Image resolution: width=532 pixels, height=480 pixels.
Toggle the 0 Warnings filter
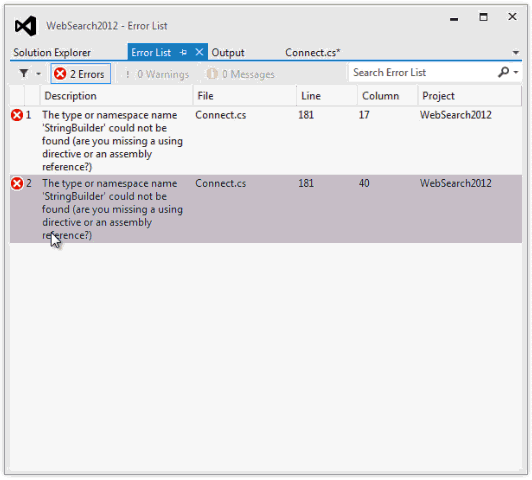tap(157, 74)
